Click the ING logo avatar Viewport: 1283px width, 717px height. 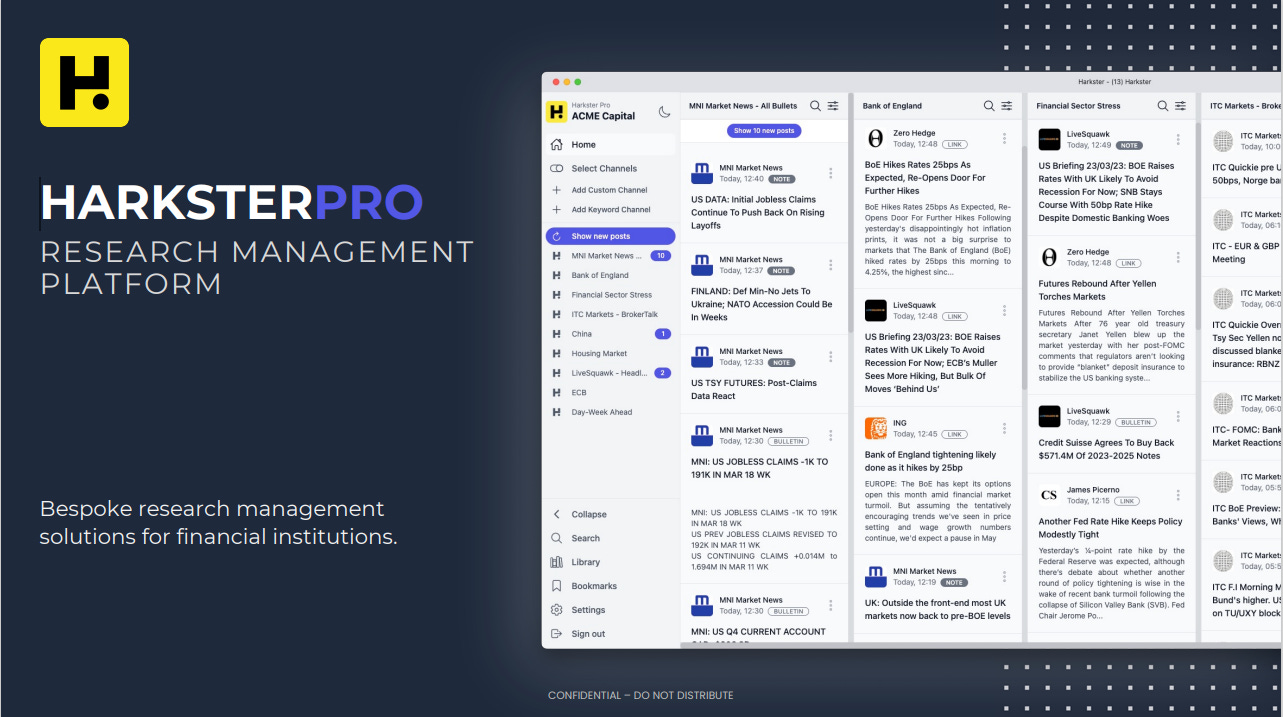[876, 429]
